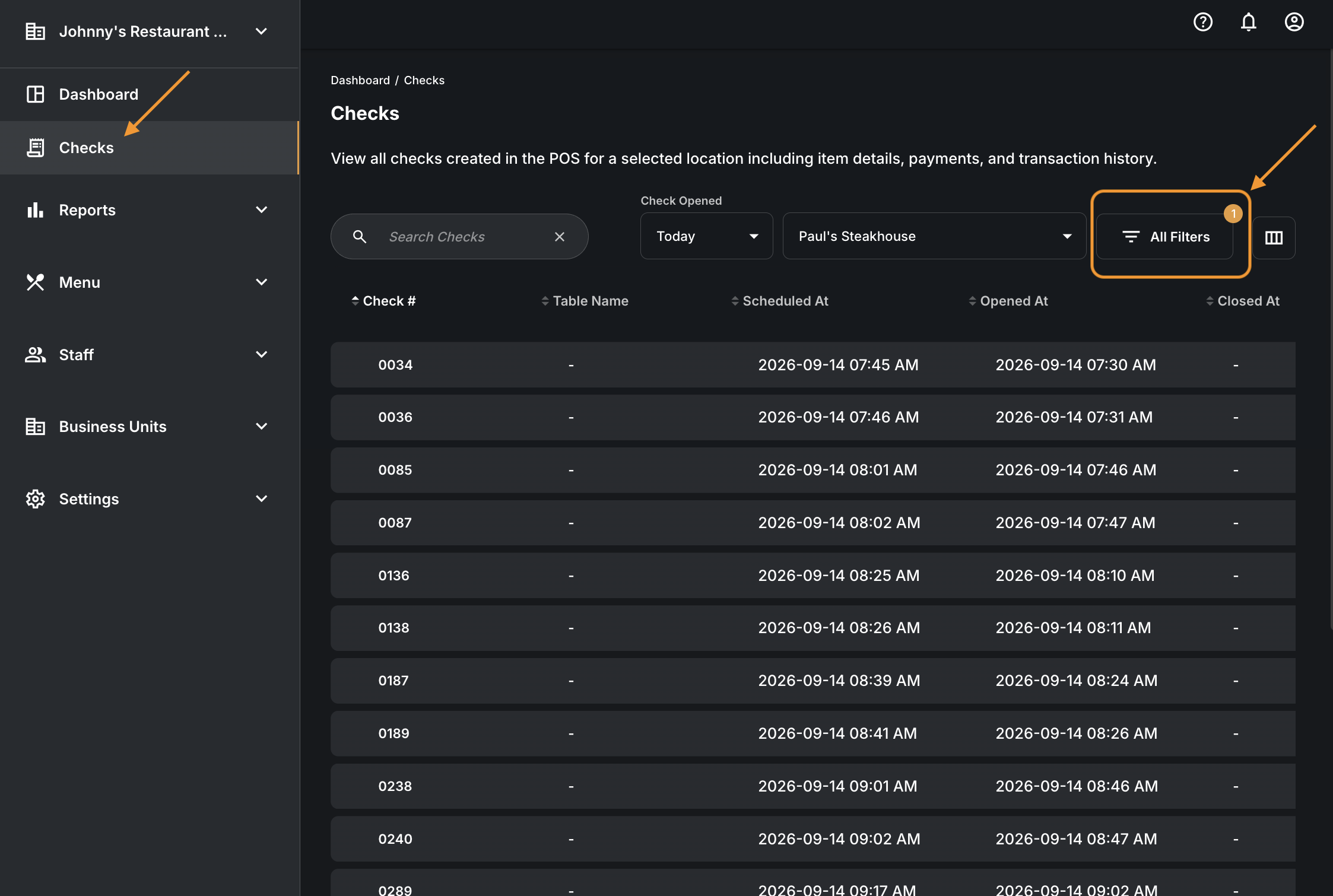Image resolution: width=1333 pixels, height=896 pixels.
Task: Click the Dashboard breadcrumb link
Action: pyautogui.click(x=360, y=80)
